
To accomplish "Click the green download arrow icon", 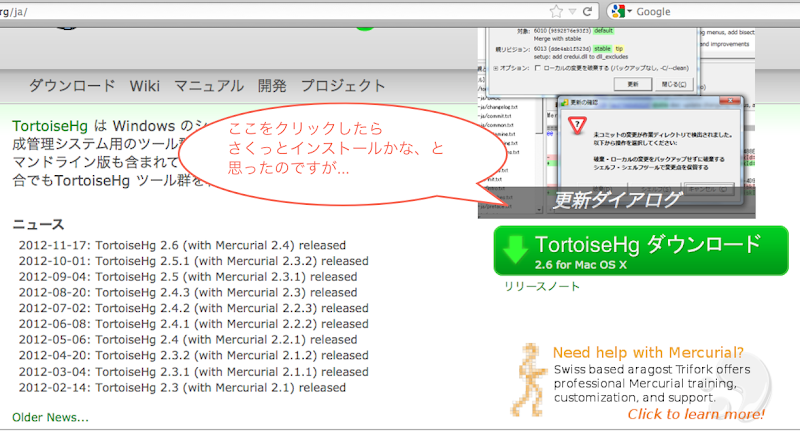I will point(515,249).
